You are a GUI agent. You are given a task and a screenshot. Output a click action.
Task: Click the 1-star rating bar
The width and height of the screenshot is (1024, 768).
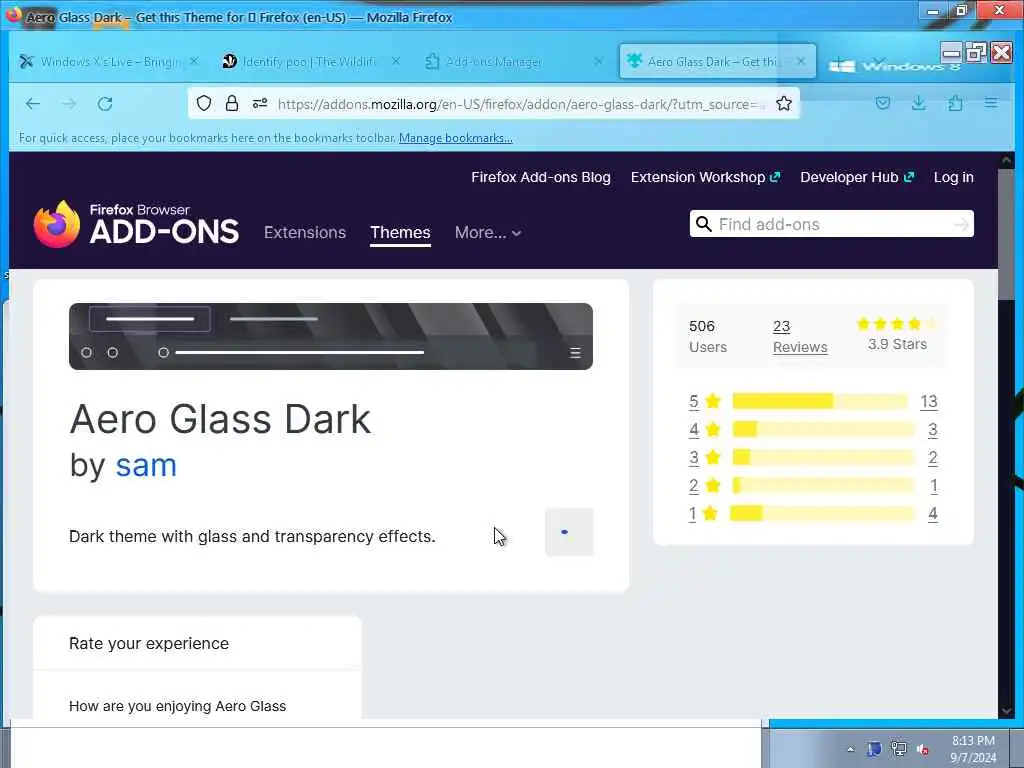pyautogui.click(x=822, y=513)
